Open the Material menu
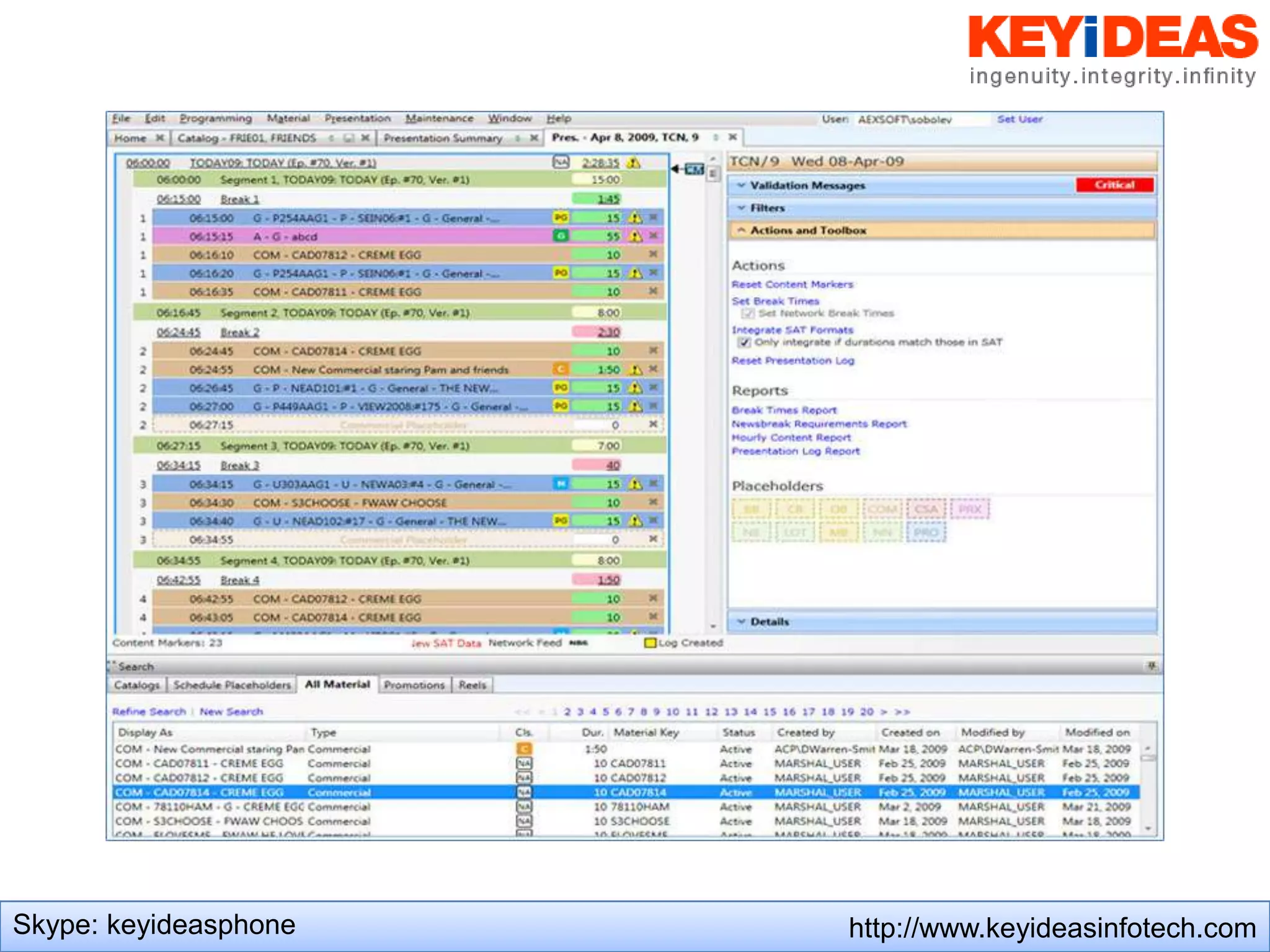The width and height of the screenshot is (1270, 952). tap(288, 118)
